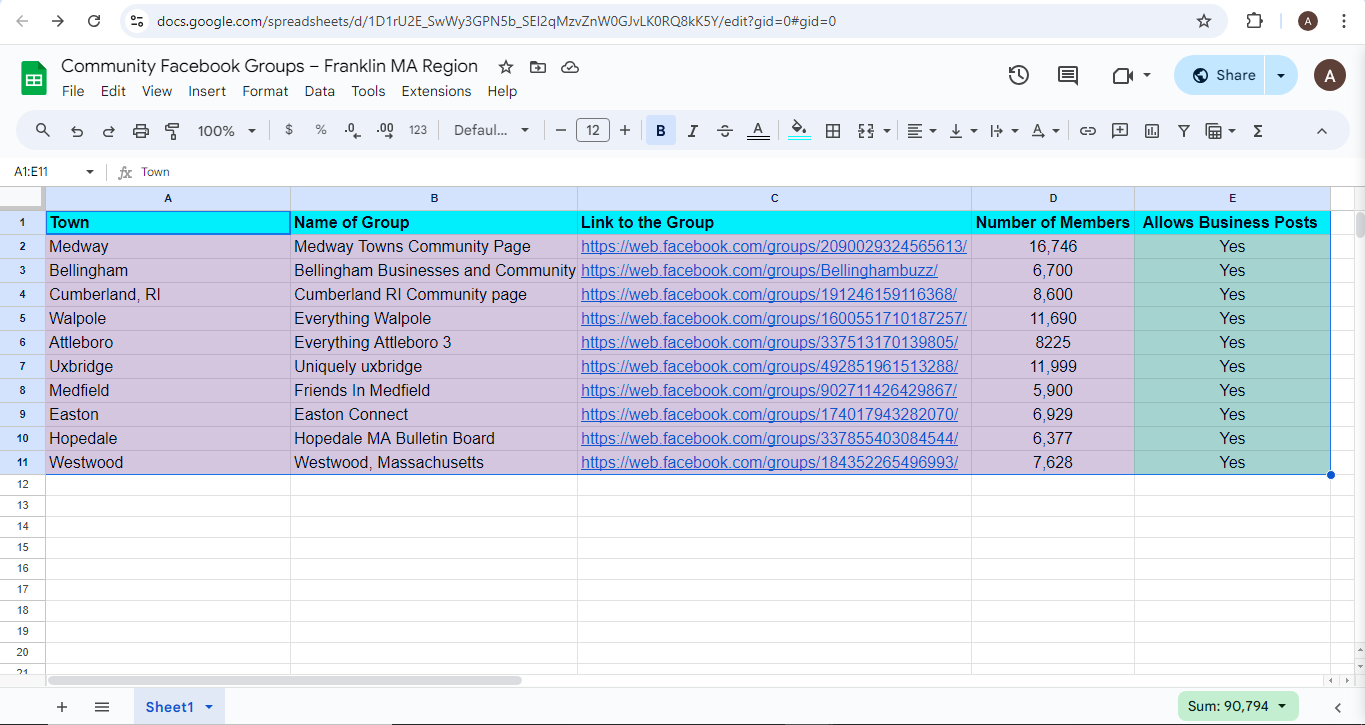Decrease decimal places
Image resolution: width=1365 pixels, height=725 pixels.
click(352, 130)
